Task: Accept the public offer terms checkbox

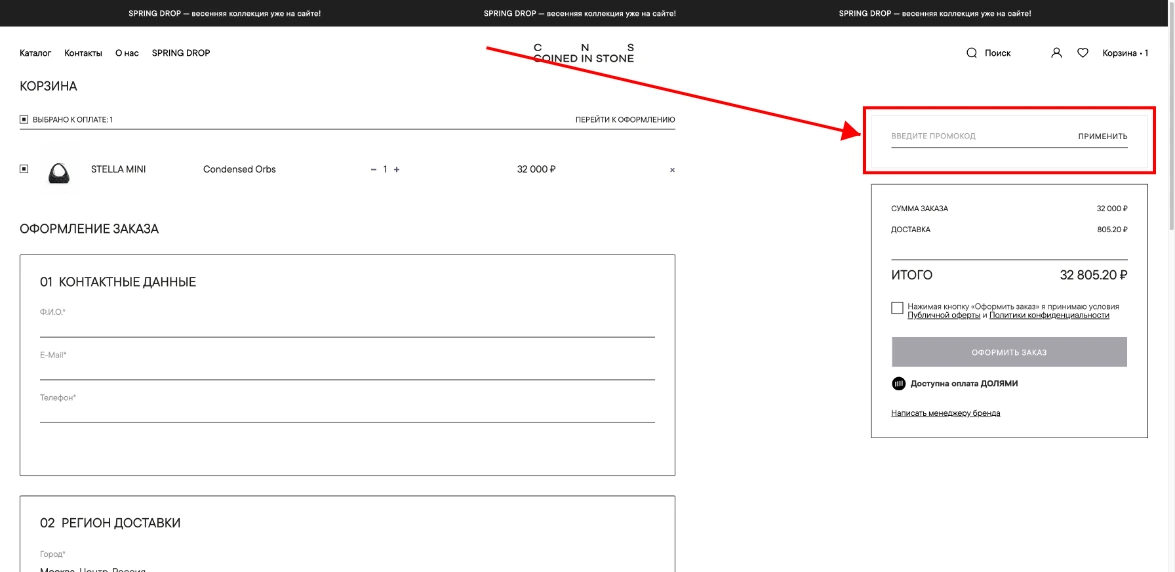Action: click(897, 308)
